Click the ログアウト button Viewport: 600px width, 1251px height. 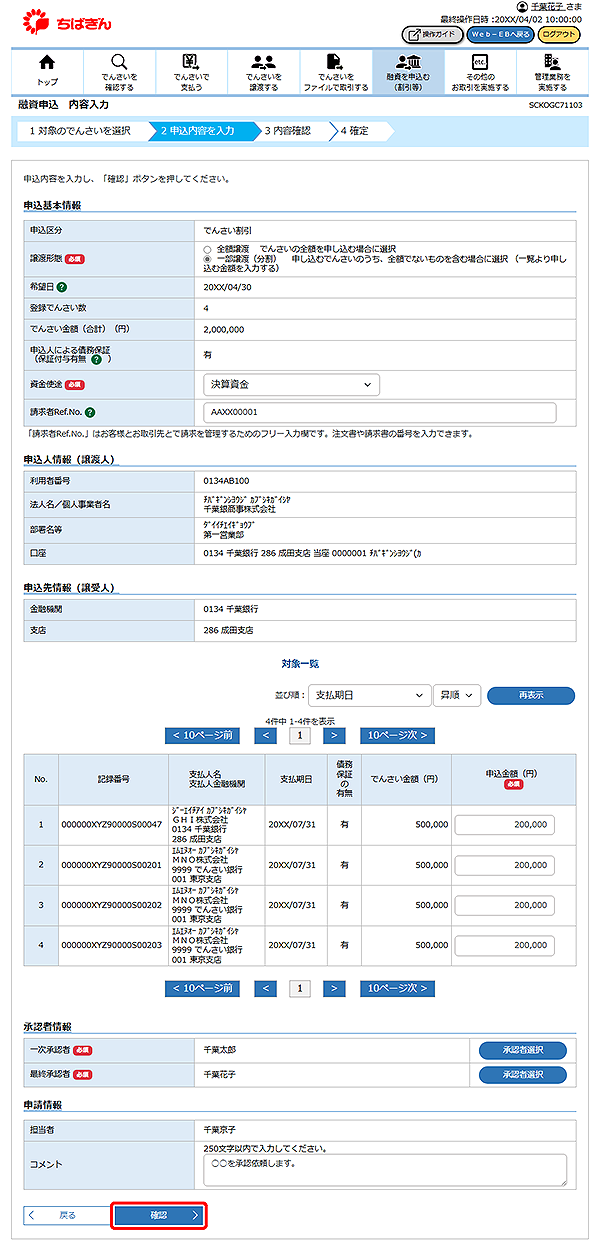(558, 34)
